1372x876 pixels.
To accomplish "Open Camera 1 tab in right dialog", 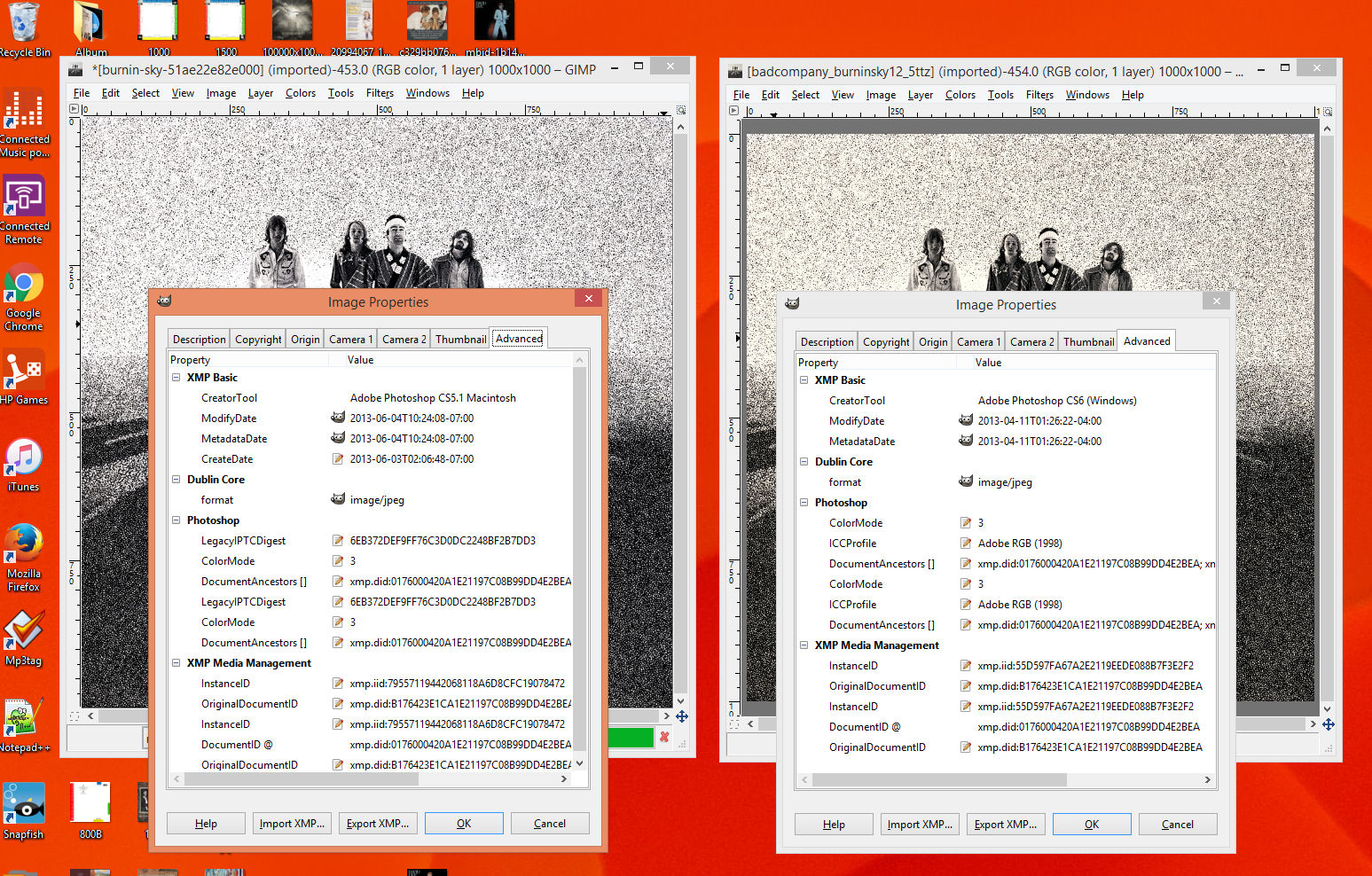I will click(x=978, y=342).
